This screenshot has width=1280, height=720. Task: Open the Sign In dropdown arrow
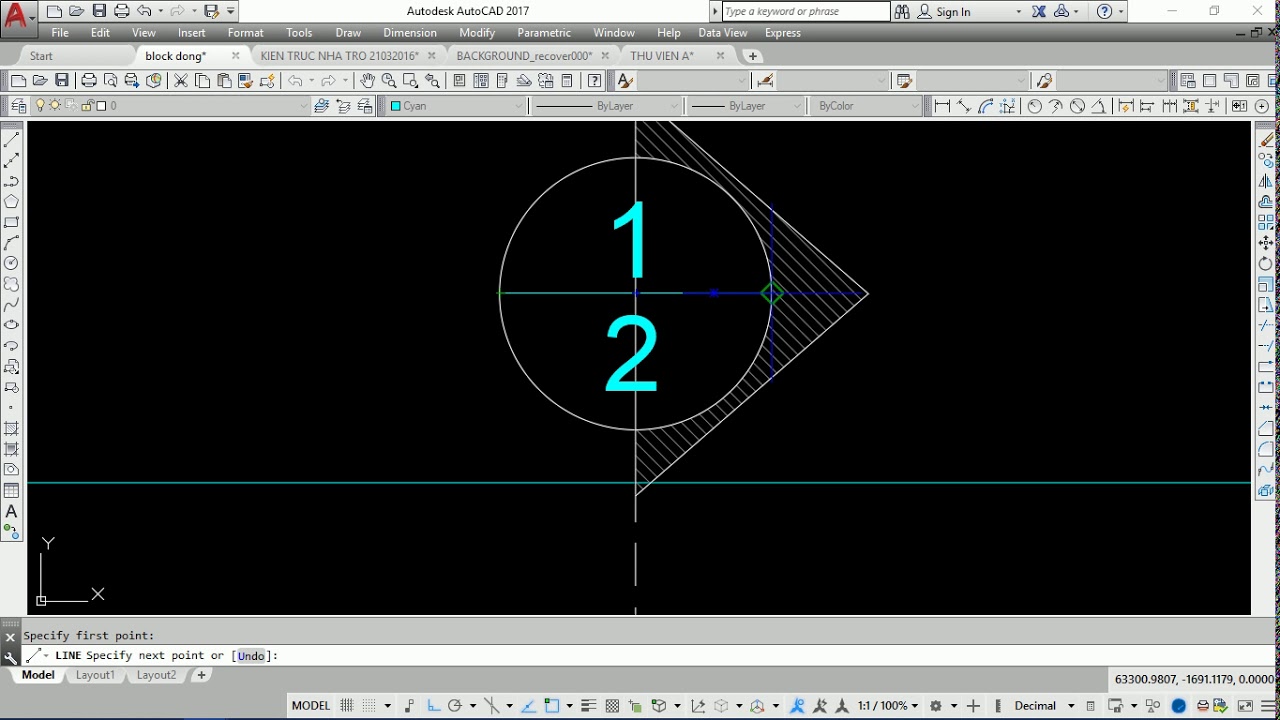click(1019, 12)
